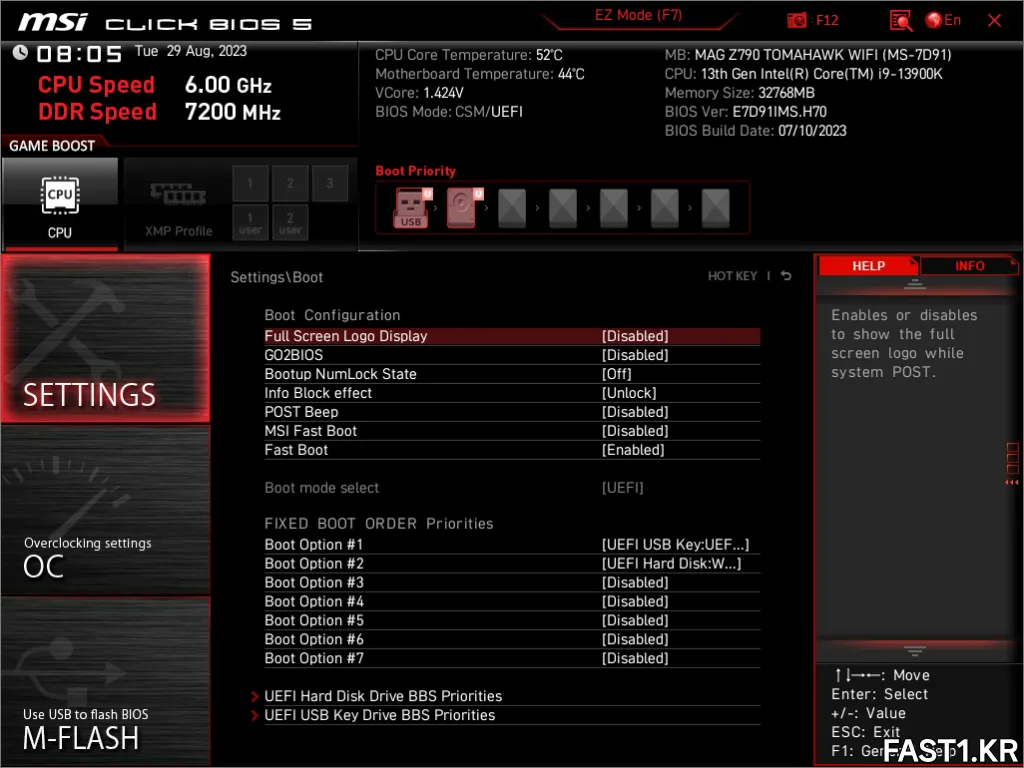Open the BIOS search magnifier icon
The height and width of the screenshot is (768, 1024).
coord(901,20)
